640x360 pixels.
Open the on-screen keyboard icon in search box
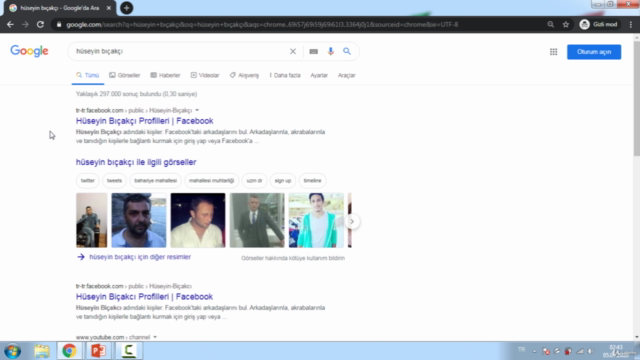(x=313, y=51)
